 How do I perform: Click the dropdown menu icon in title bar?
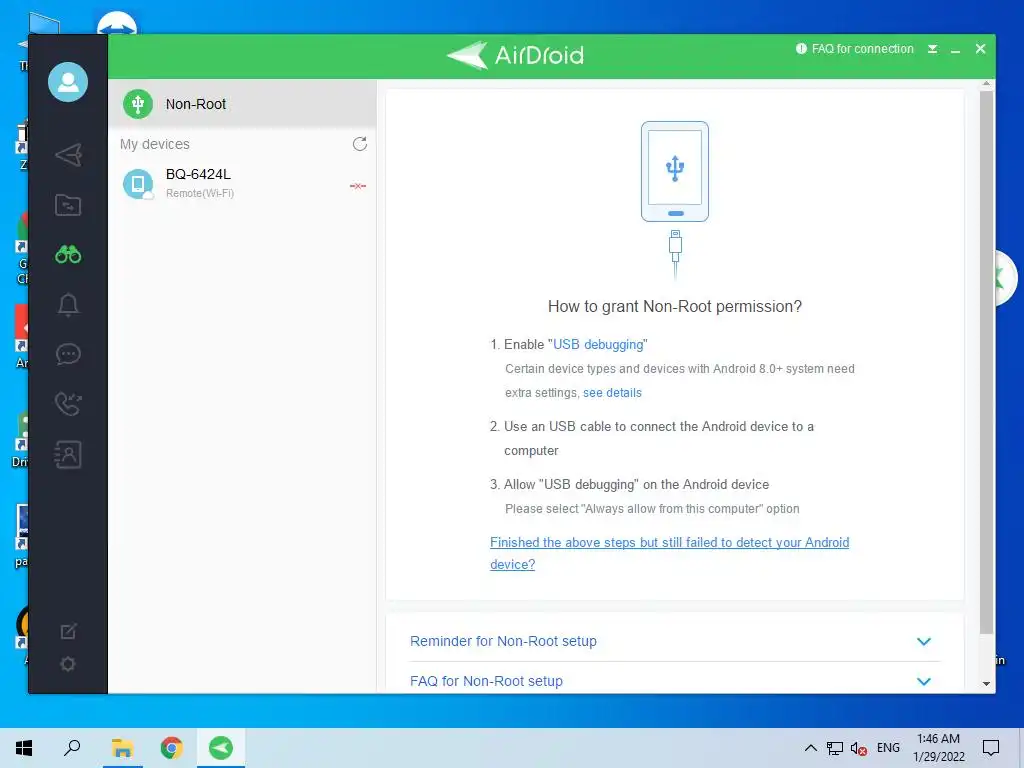coord(933,49)
